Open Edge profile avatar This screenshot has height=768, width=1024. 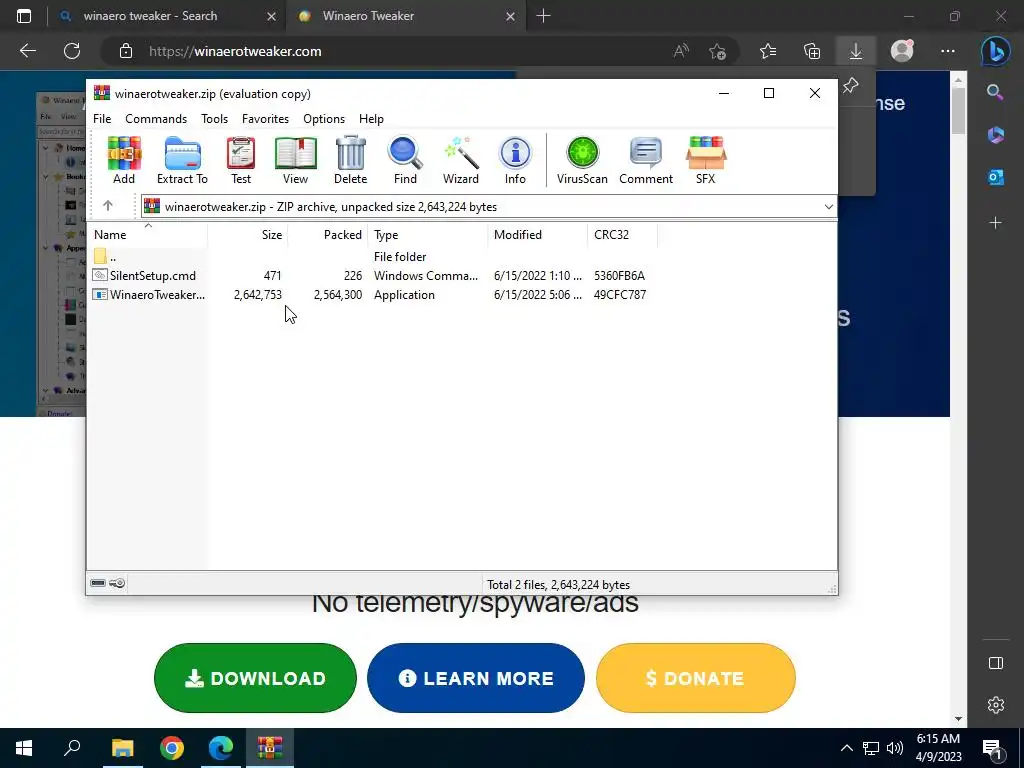pos(902,51)
